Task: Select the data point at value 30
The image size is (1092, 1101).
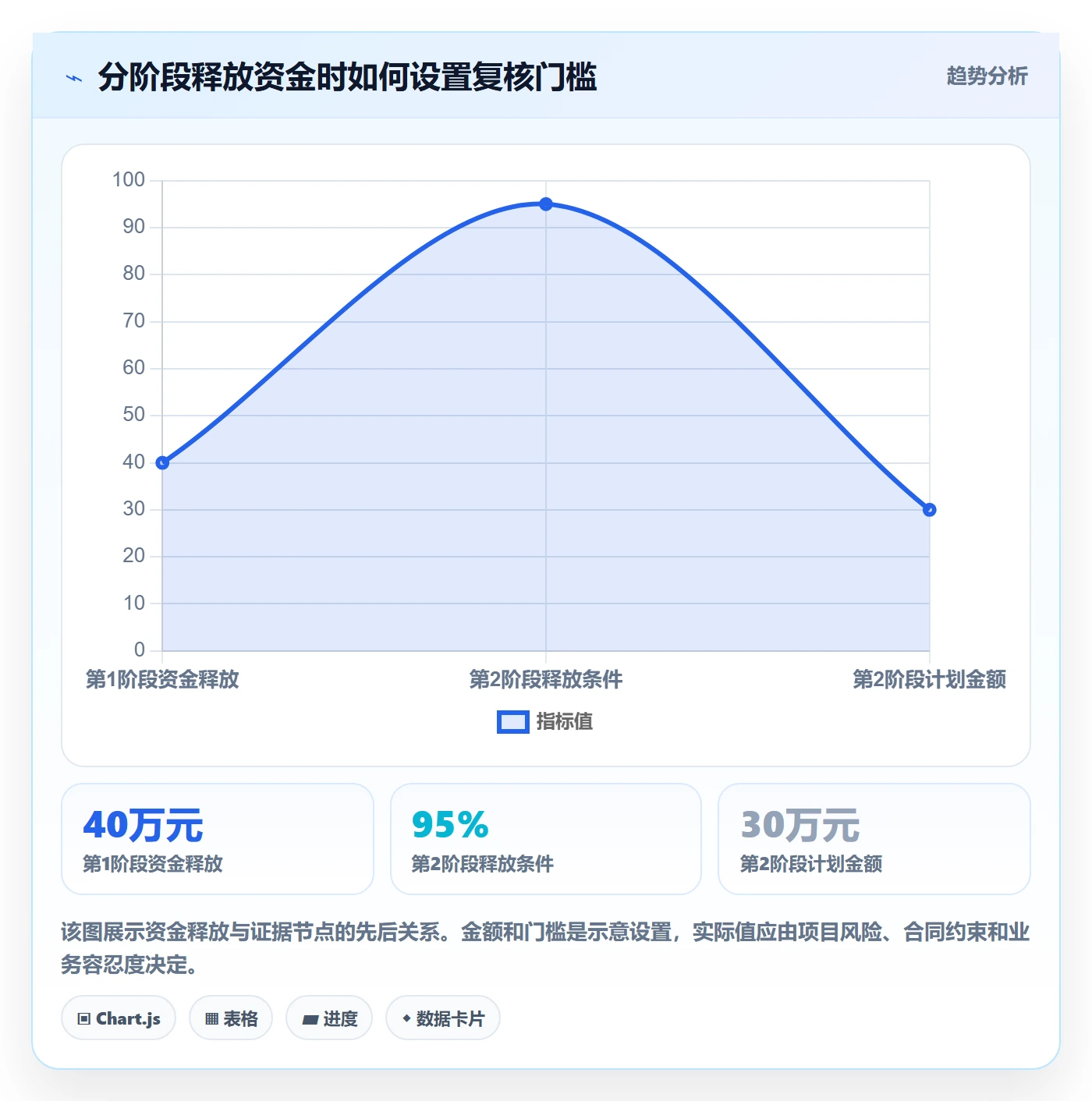Action: pyautogui.click(x=929, y=510)
